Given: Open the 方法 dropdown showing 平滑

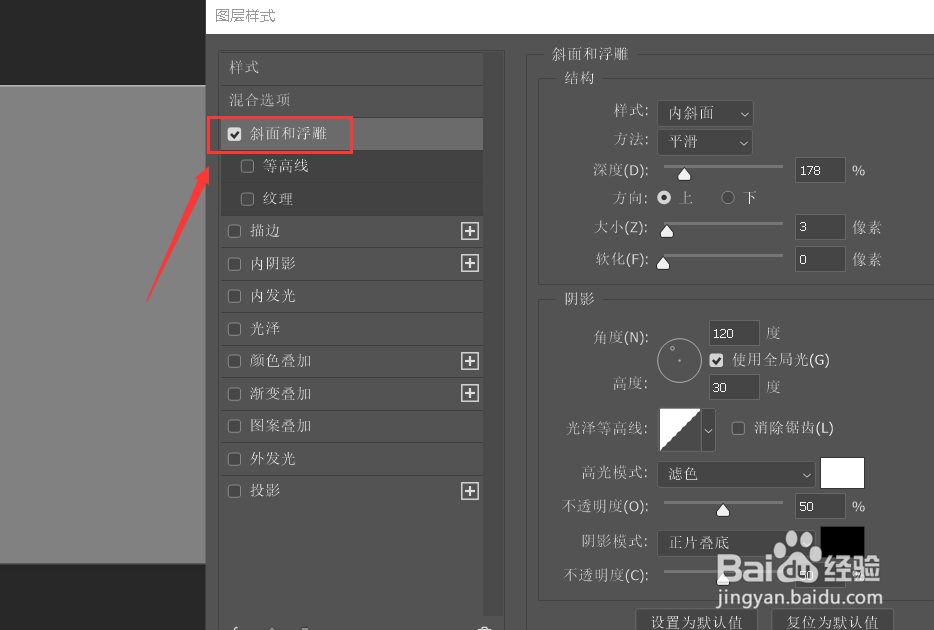Looking at the screenshot, I should (705, 142).
